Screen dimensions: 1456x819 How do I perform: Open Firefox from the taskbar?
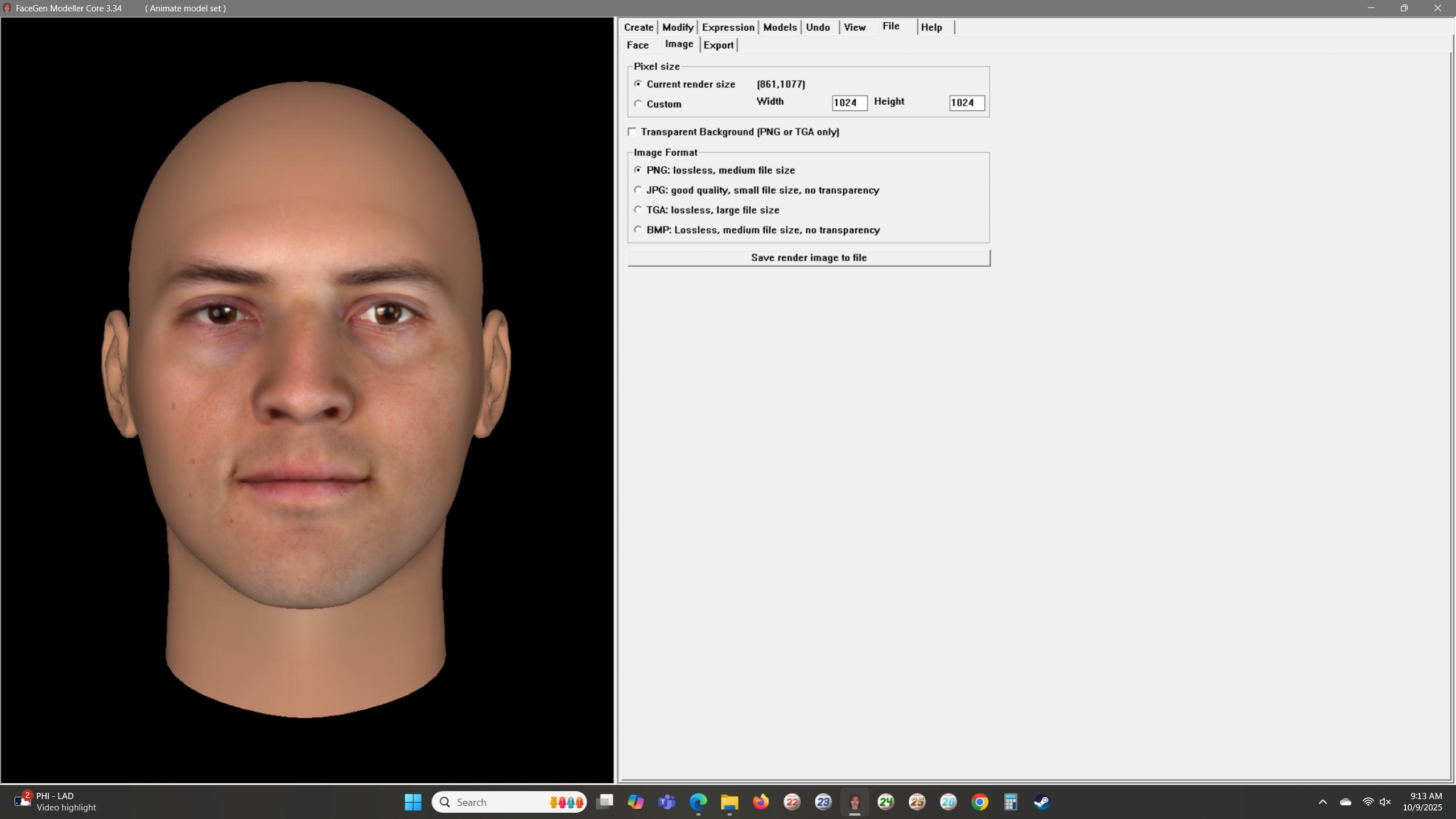761,802
